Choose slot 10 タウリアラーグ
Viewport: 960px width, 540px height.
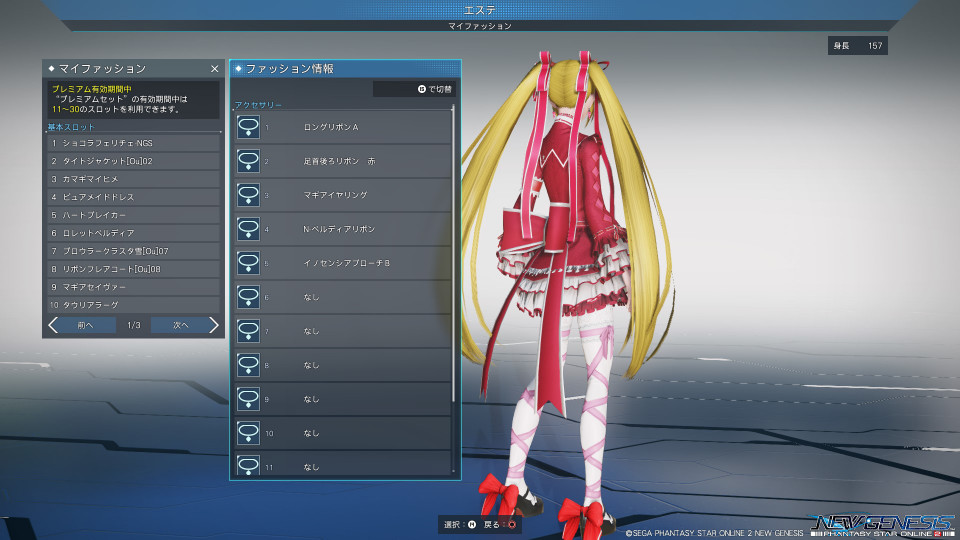point(133,305)
